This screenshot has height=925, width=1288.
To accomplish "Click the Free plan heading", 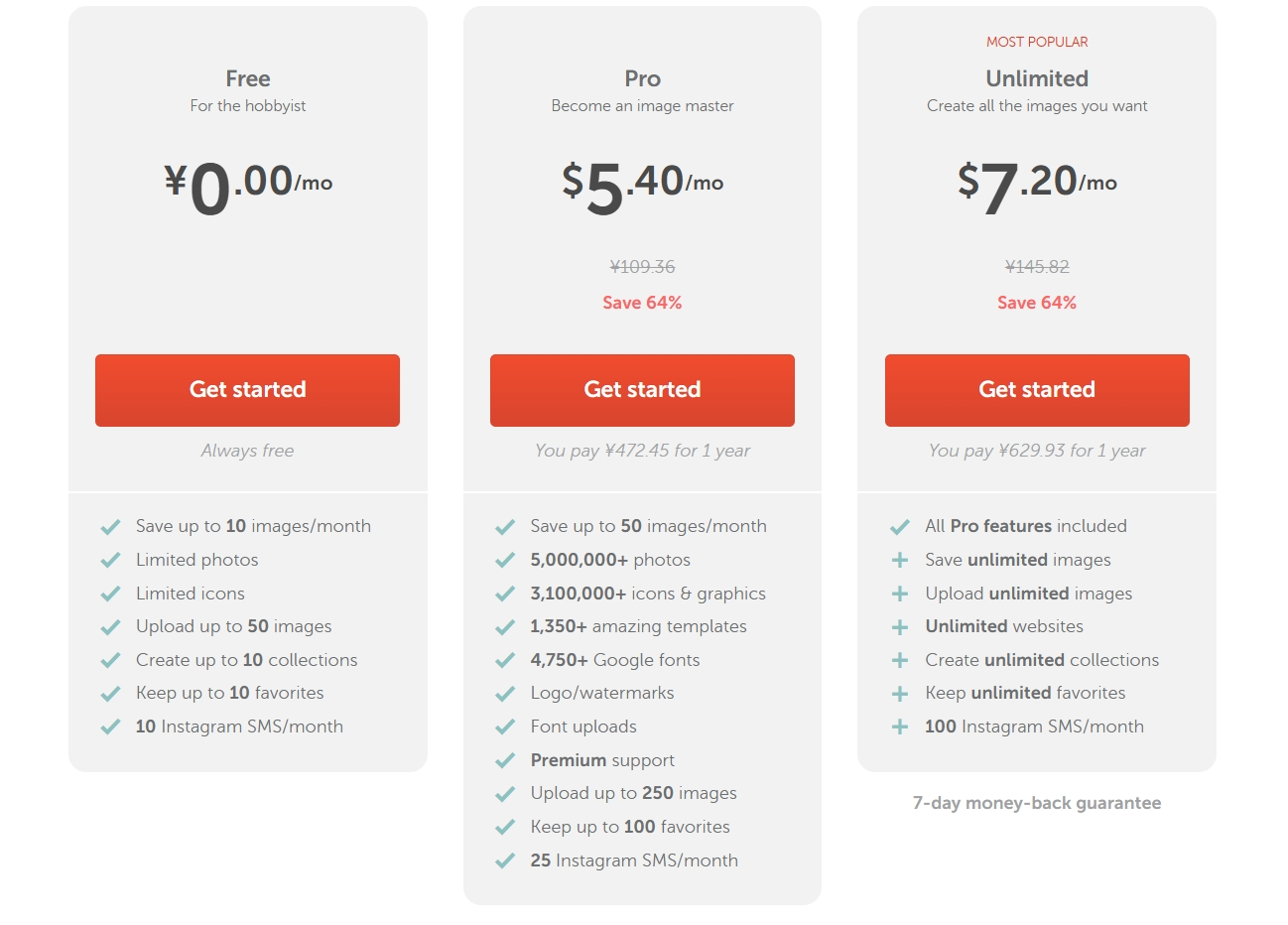I will pos(247,78).
